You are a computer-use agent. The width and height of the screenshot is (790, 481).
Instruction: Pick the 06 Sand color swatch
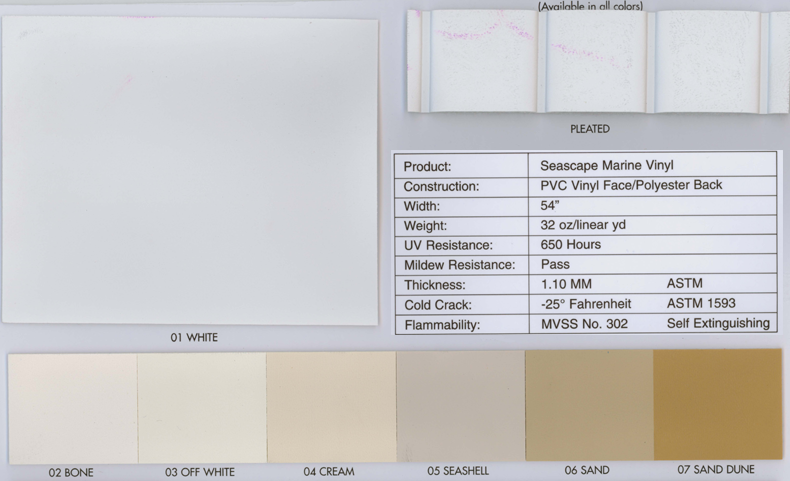pyautogui.click(x=589, y=405)
